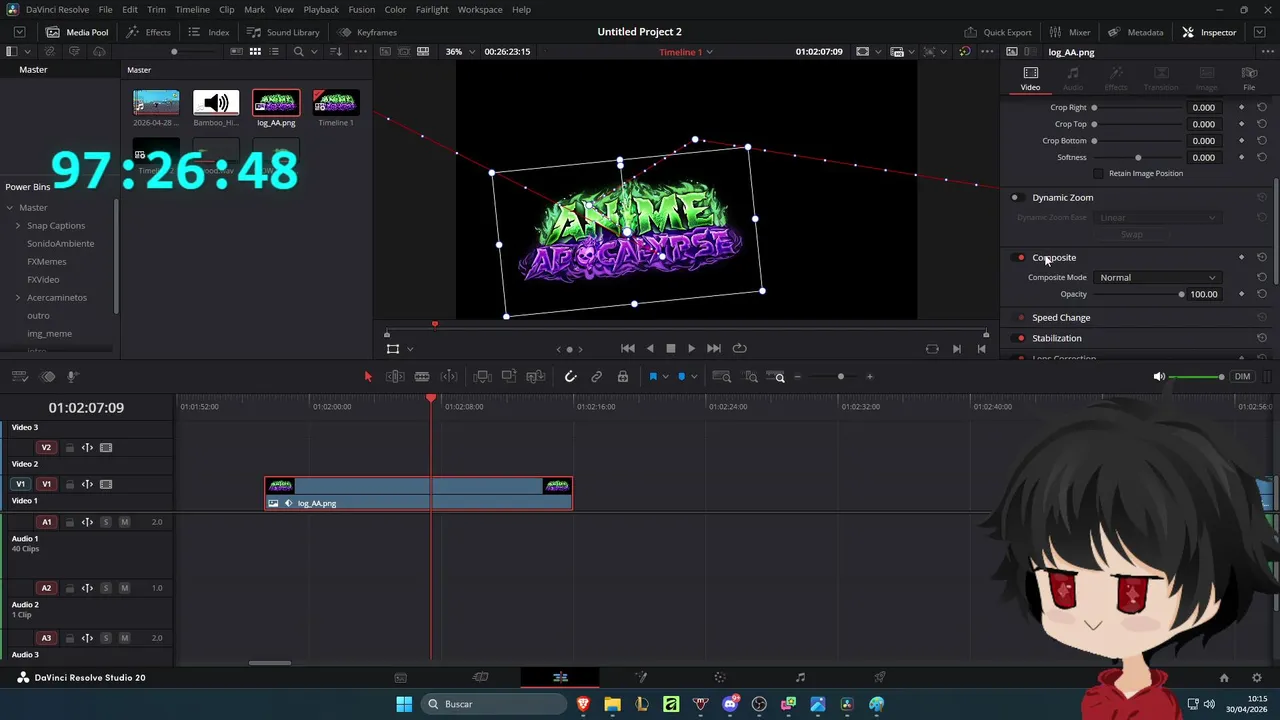Mute audio track A1
The height and width of the screenshot is (720, 1280).
coord(124,522)
